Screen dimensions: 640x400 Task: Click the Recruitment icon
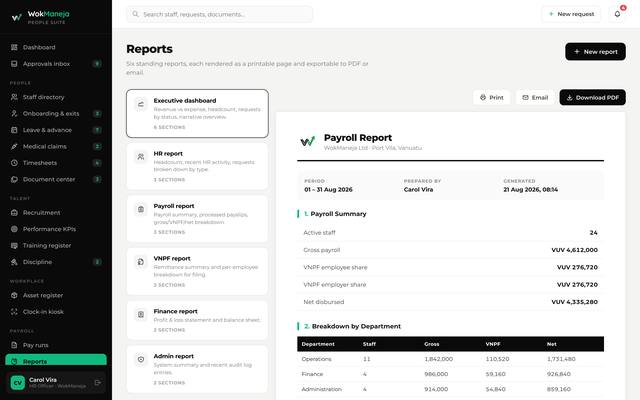[14, 213]
